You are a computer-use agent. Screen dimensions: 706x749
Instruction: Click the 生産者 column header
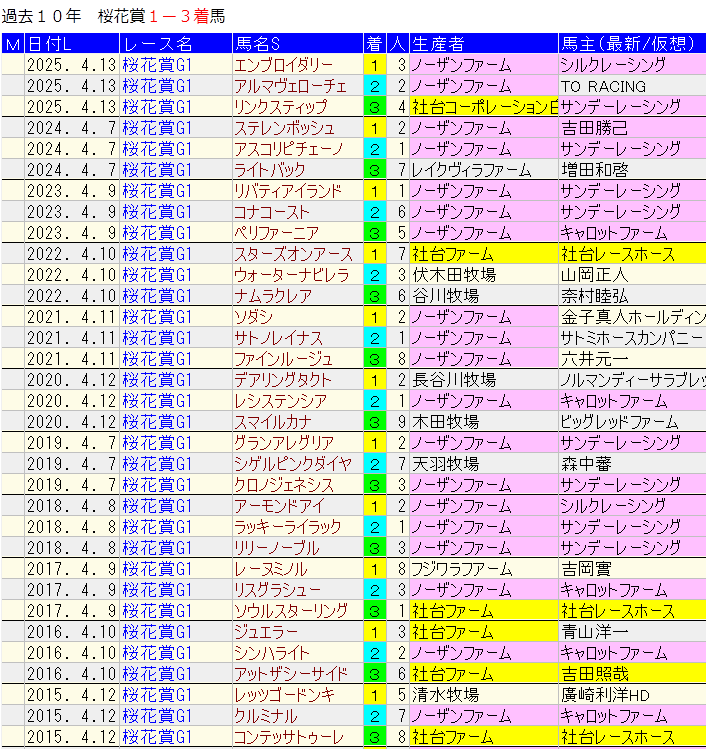point(483,43)
